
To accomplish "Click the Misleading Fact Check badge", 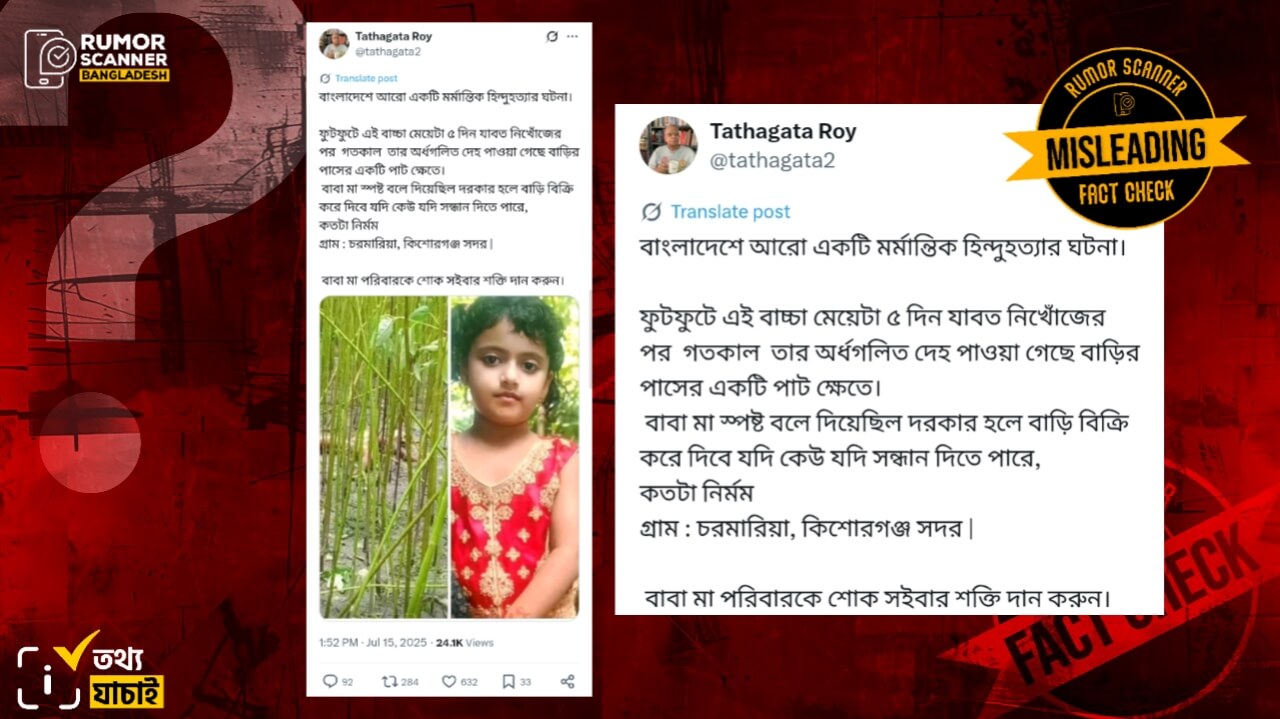I will point(1125,137).
